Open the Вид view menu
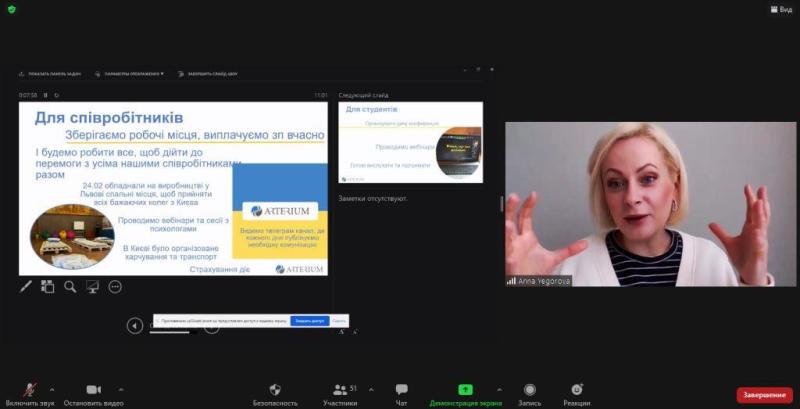This screenshot has height=409, width=800. coord(782,9)
